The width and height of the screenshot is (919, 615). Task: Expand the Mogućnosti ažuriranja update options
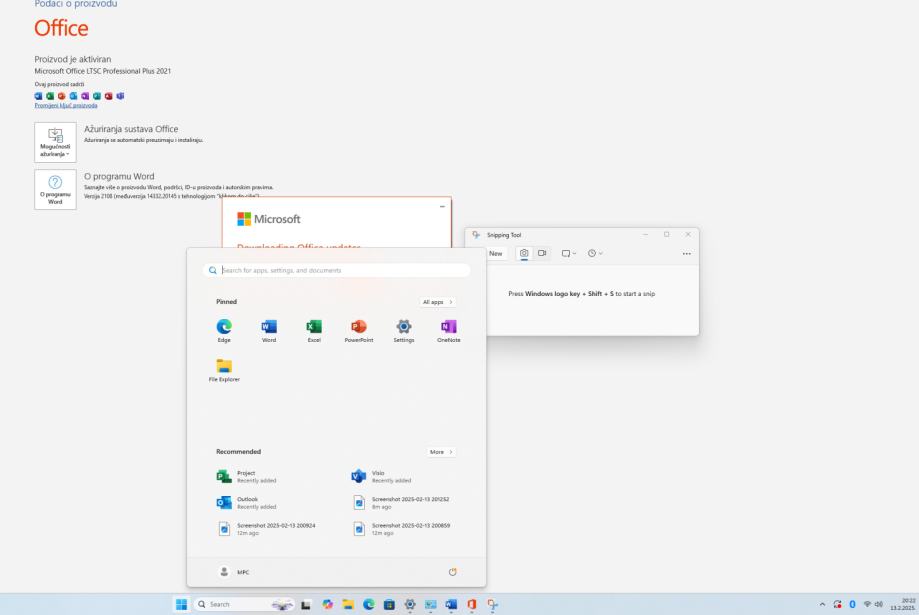pos(55,142)
